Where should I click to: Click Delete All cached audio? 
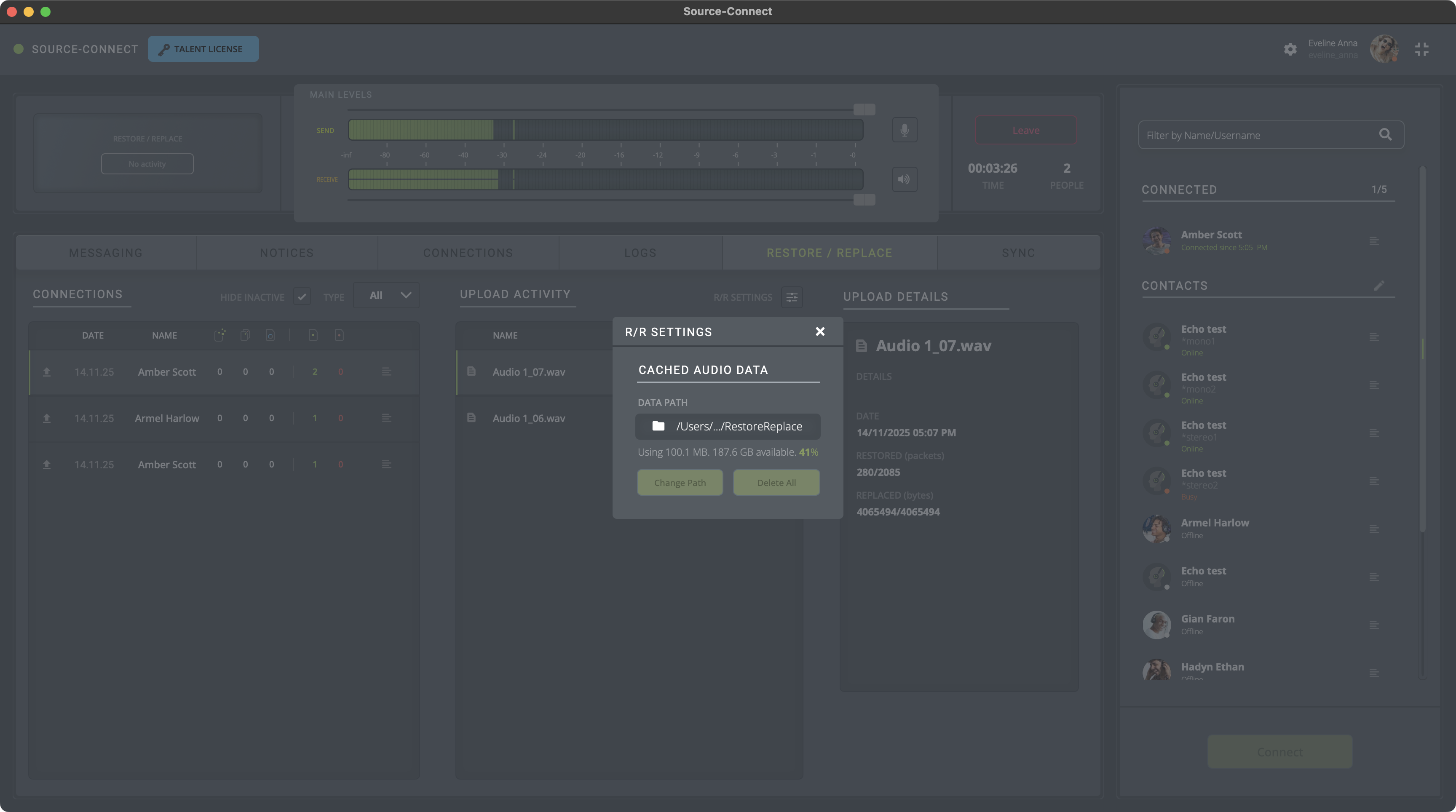[x=776, y=483]
